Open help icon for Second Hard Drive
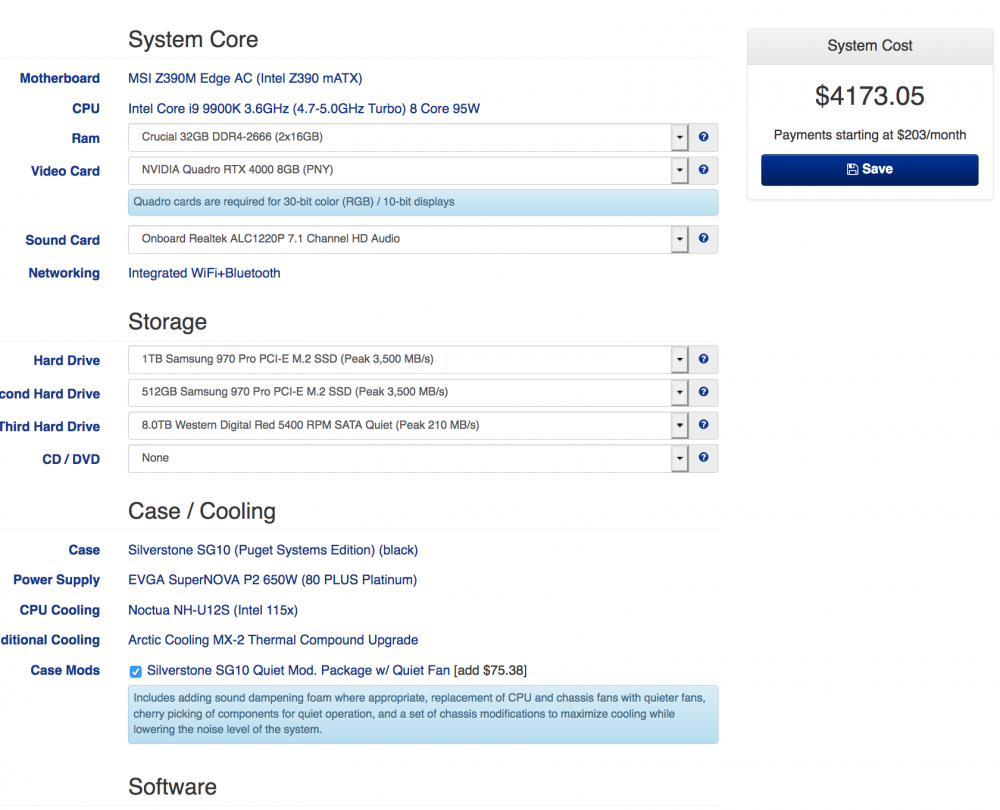Viewport: 1000px width, 810px height. point(703,392)
